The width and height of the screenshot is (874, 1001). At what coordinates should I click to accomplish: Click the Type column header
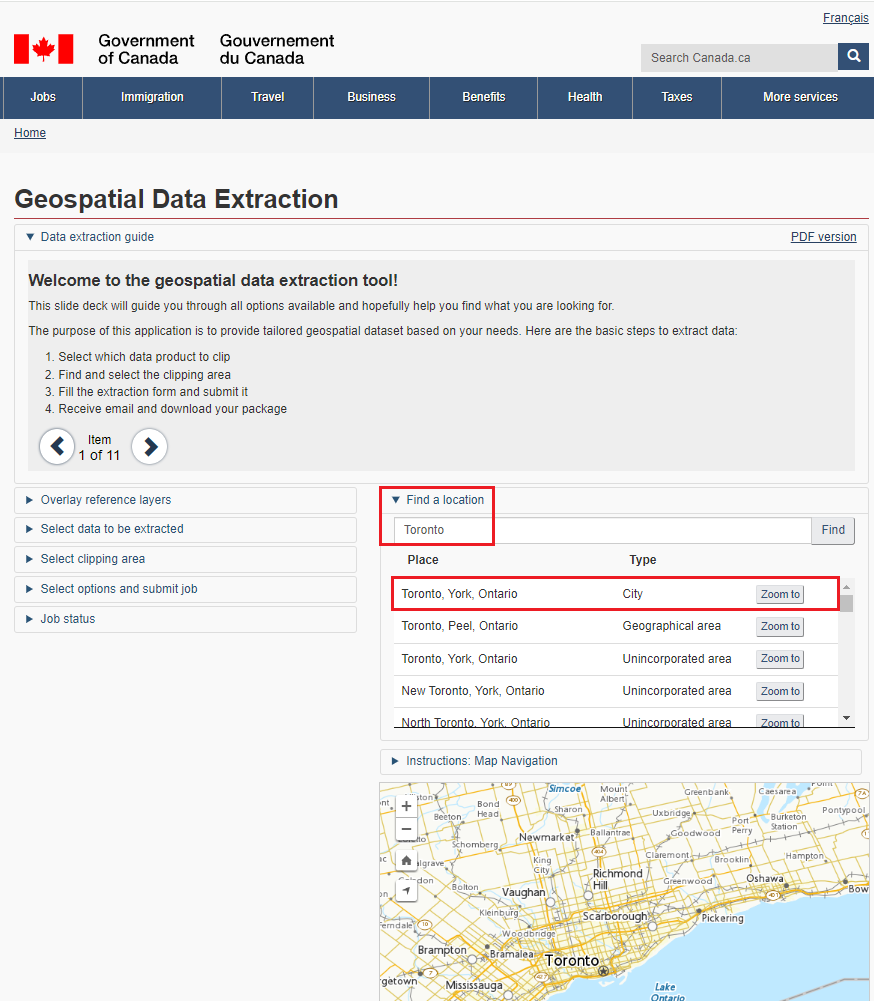point(642,560)
